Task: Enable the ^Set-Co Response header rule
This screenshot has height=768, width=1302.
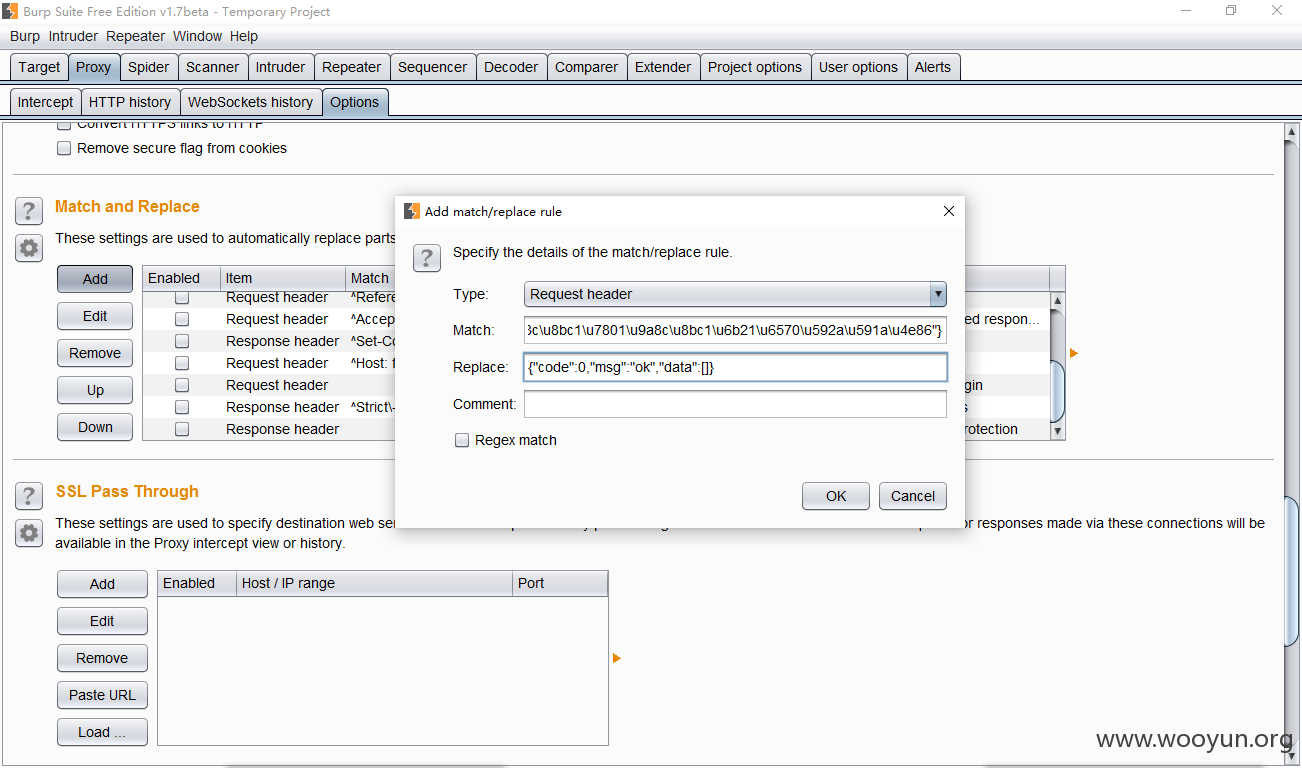Action: click(182, 341)
